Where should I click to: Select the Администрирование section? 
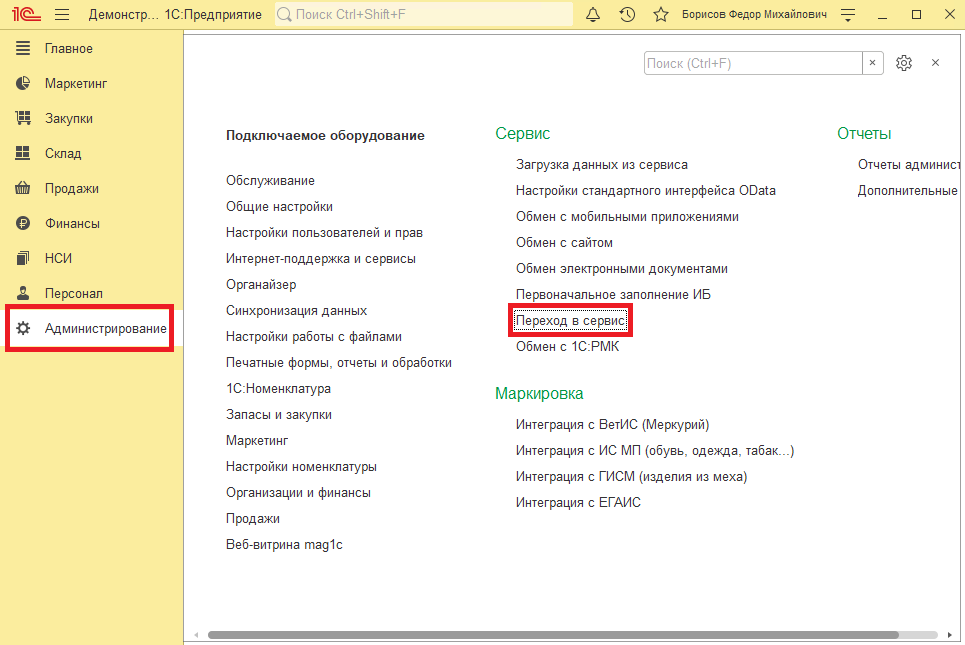tap(90, 328)
